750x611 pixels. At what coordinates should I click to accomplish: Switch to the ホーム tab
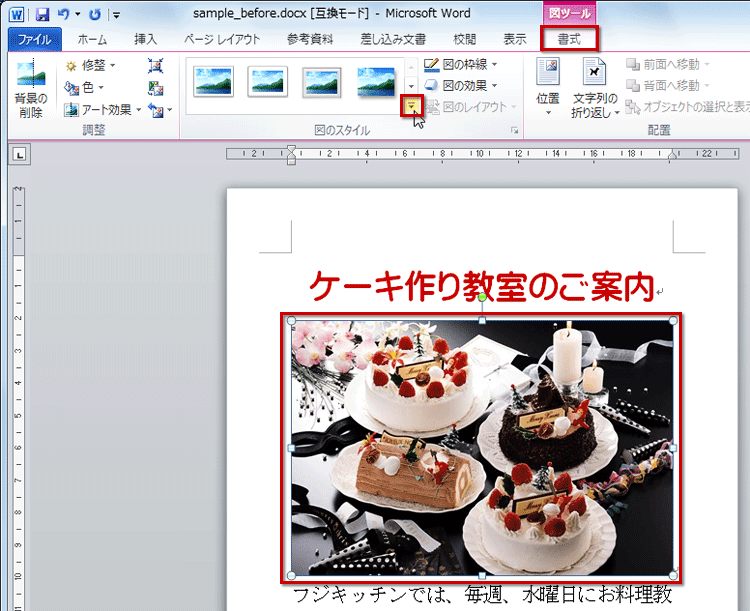point(92,39)
